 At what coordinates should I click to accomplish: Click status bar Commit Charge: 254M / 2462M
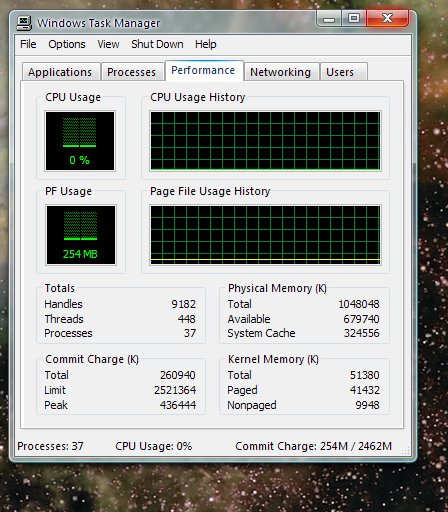(313, 446)
